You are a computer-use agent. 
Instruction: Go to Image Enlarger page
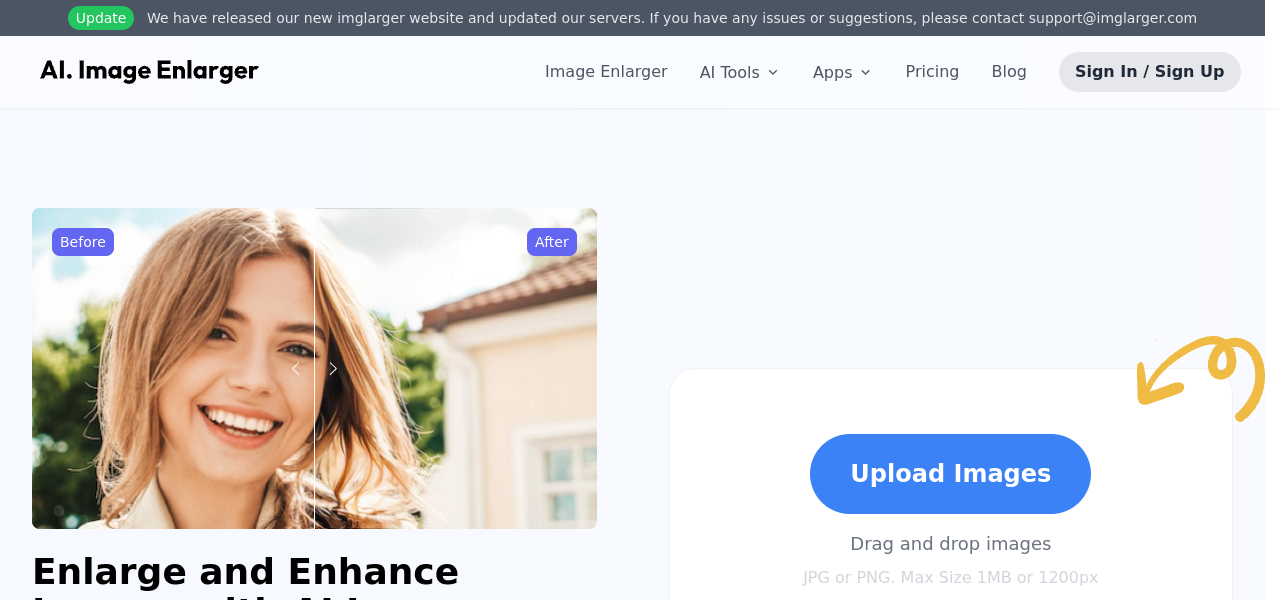606,71
